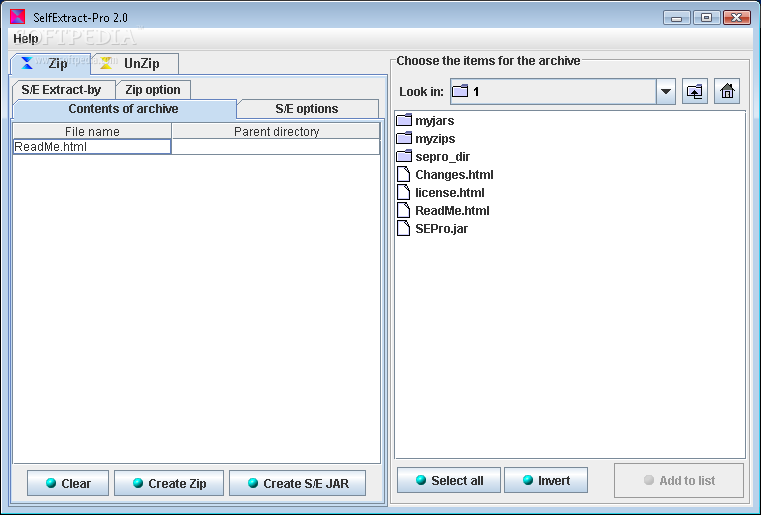Minimize the SelfExtract-Pro window

point(677,17)
